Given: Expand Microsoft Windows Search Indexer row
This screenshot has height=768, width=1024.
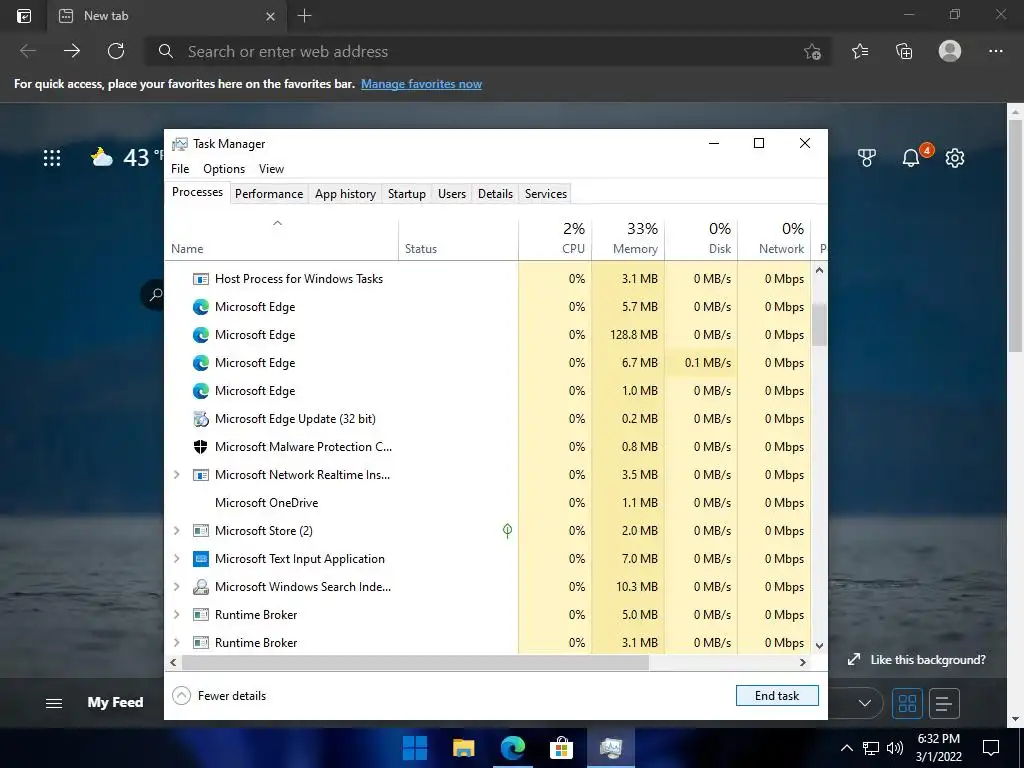Looking at the screenshot, I should [x=176, y=586].
